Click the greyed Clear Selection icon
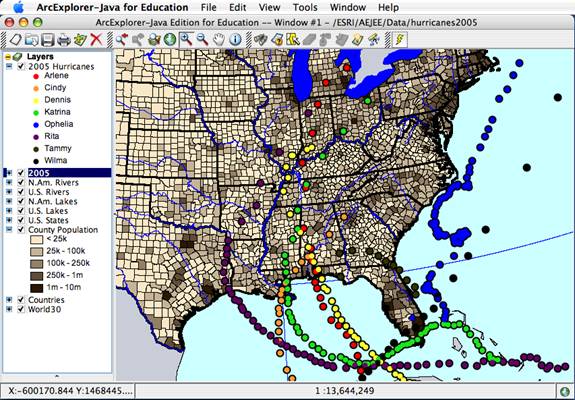Image resolution: width=575 pixels, height=400 pixels. (309, 40)
